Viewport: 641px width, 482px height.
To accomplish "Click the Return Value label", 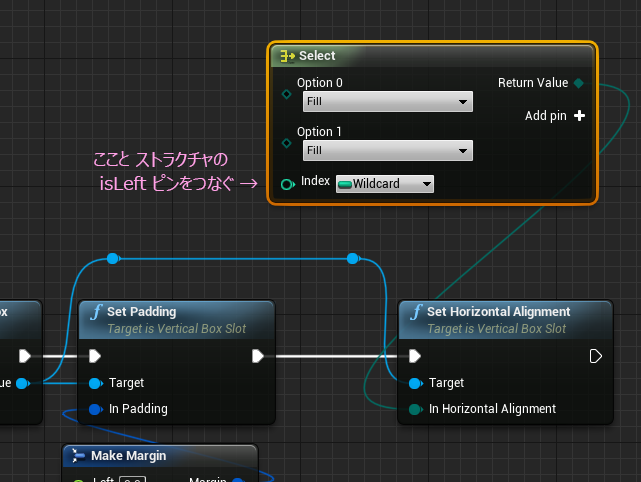I will click(x=533, y=83).
